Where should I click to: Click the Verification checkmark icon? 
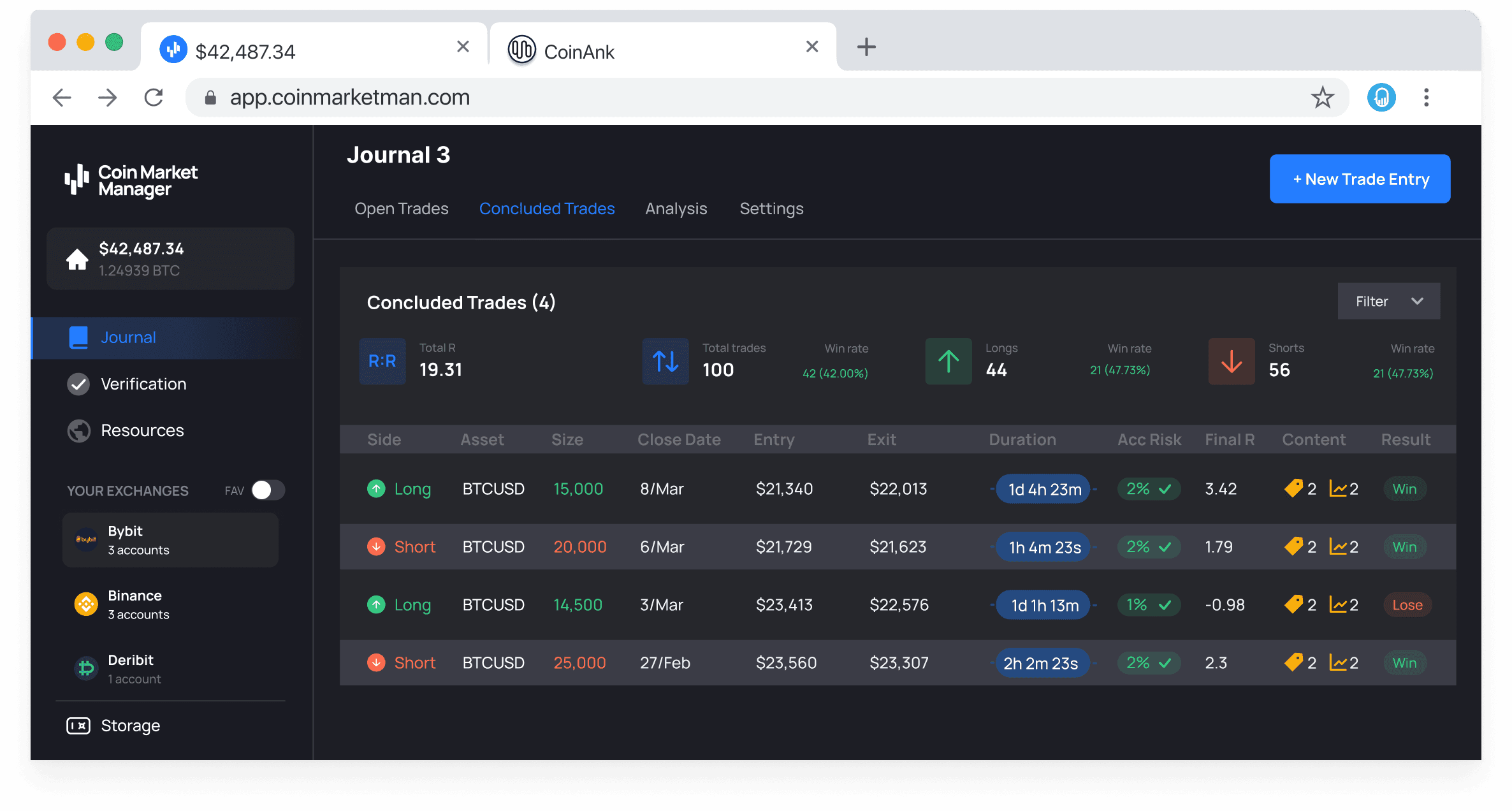pyautogui.click(x=79, y=383)
